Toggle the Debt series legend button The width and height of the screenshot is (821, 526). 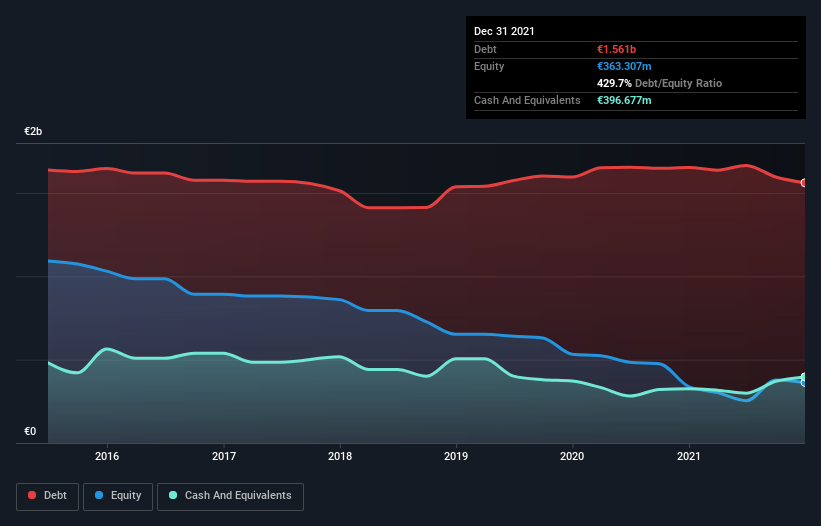point(48,496)
